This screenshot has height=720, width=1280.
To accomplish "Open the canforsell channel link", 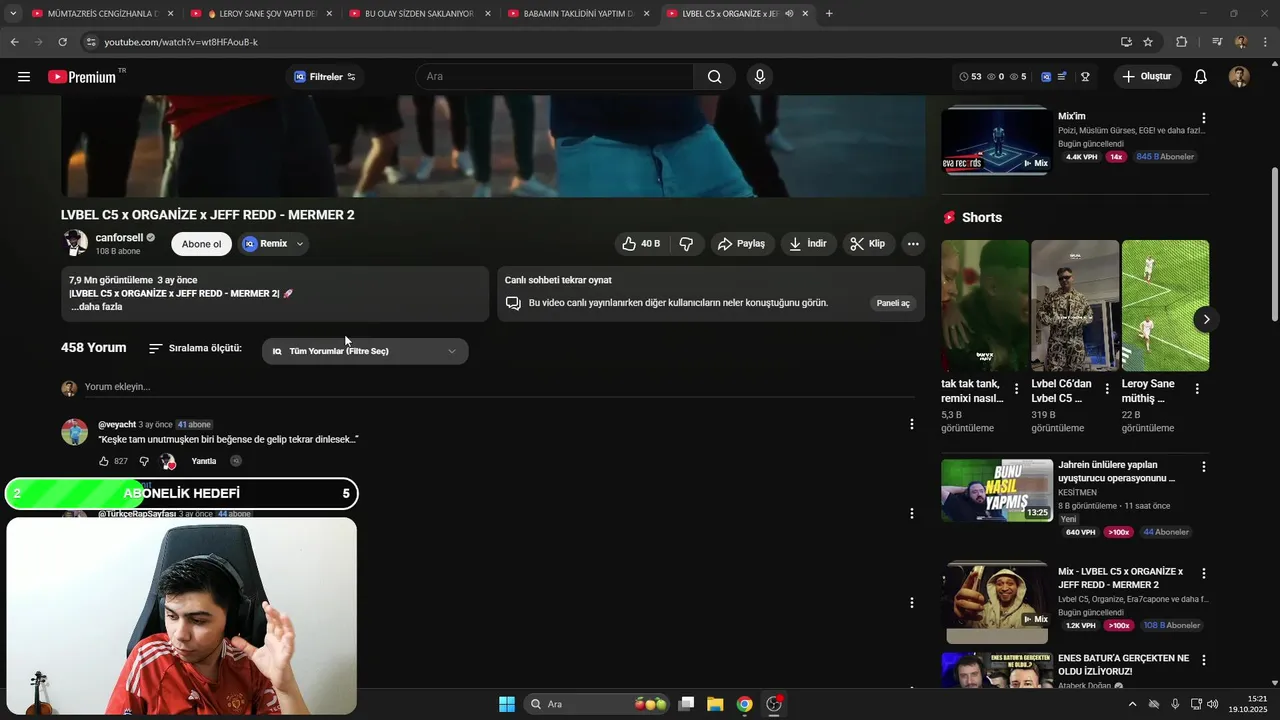I will coord(119,238).
